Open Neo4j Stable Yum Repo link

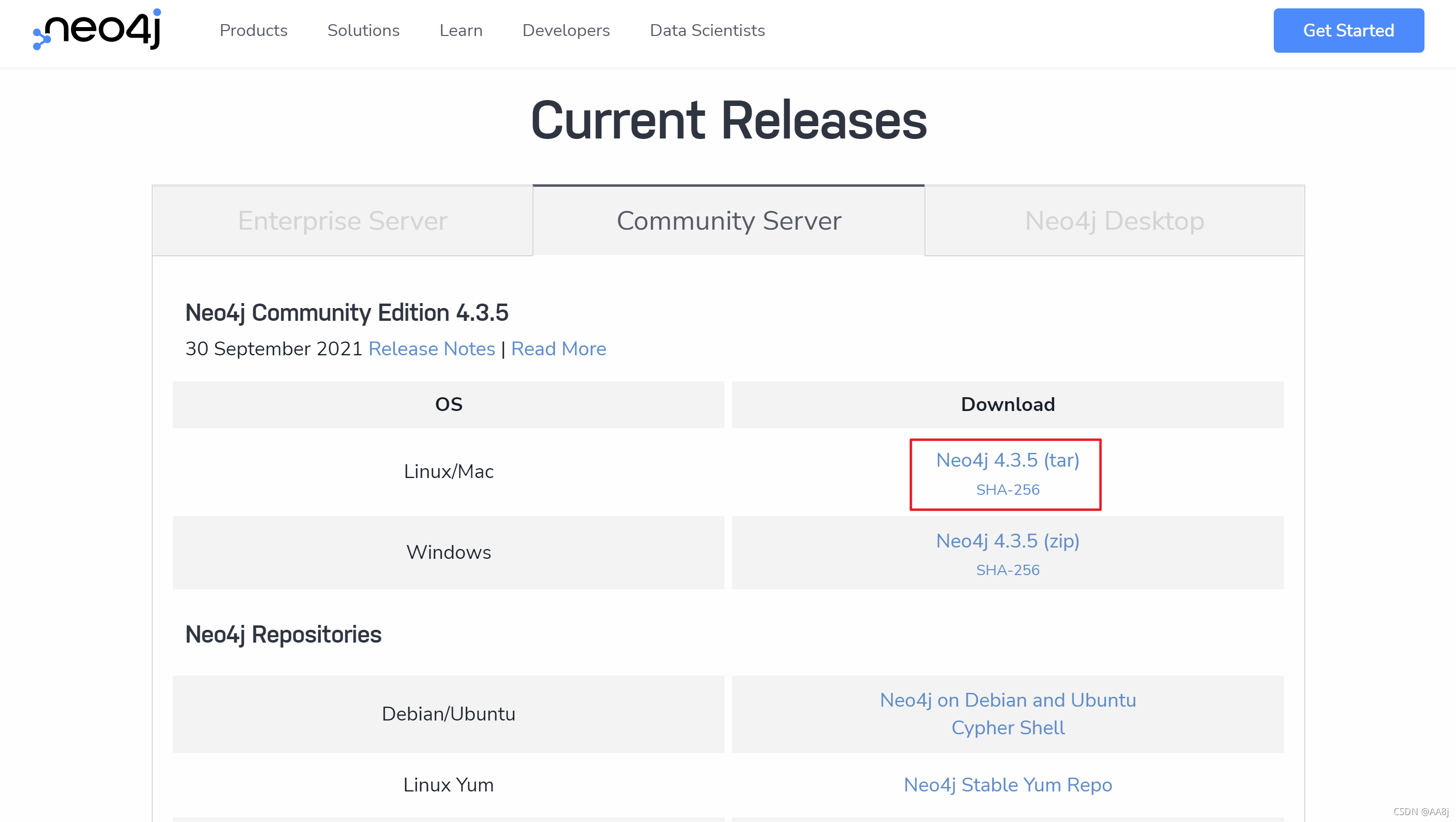pyautogui.click(x=1007, y=785)
